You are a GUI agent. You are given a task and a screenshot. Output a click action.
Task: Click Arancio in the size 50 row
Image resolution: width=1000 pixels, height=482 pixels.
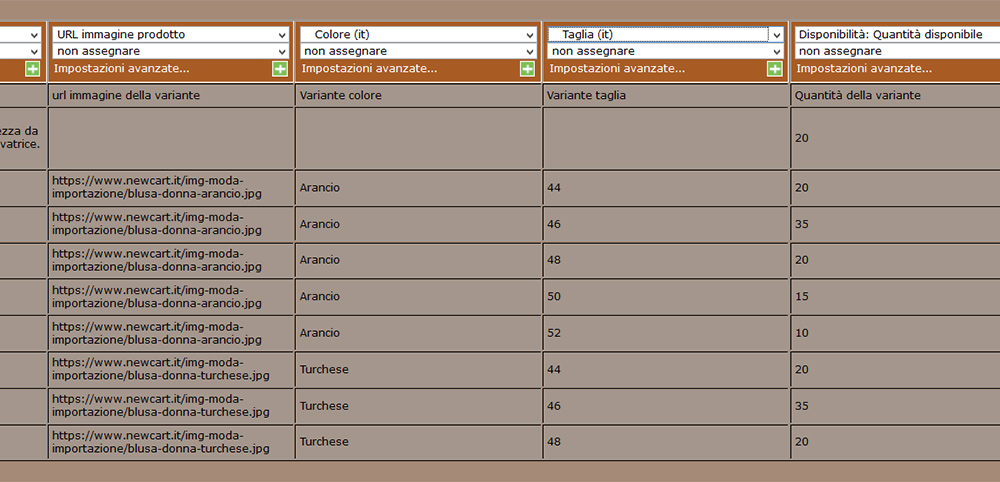[320, 296]
